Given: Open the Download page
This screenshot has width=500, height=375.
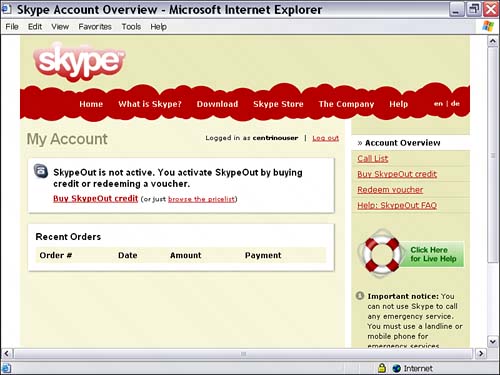Looking at the screenshot, I should pos(217,104).
